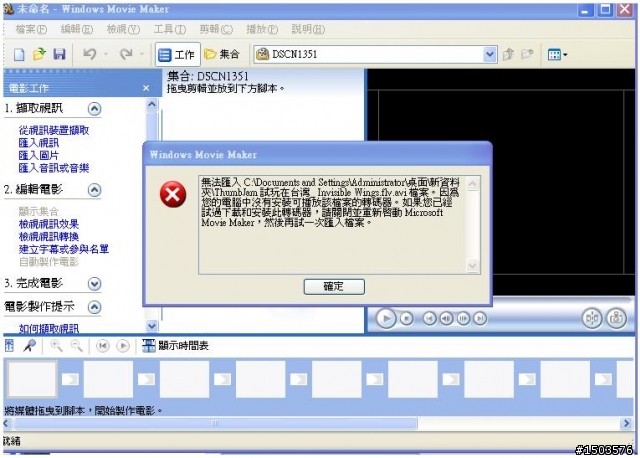
Task: Toggle the 工作 tasks pane button
Action: coord(178,54)
